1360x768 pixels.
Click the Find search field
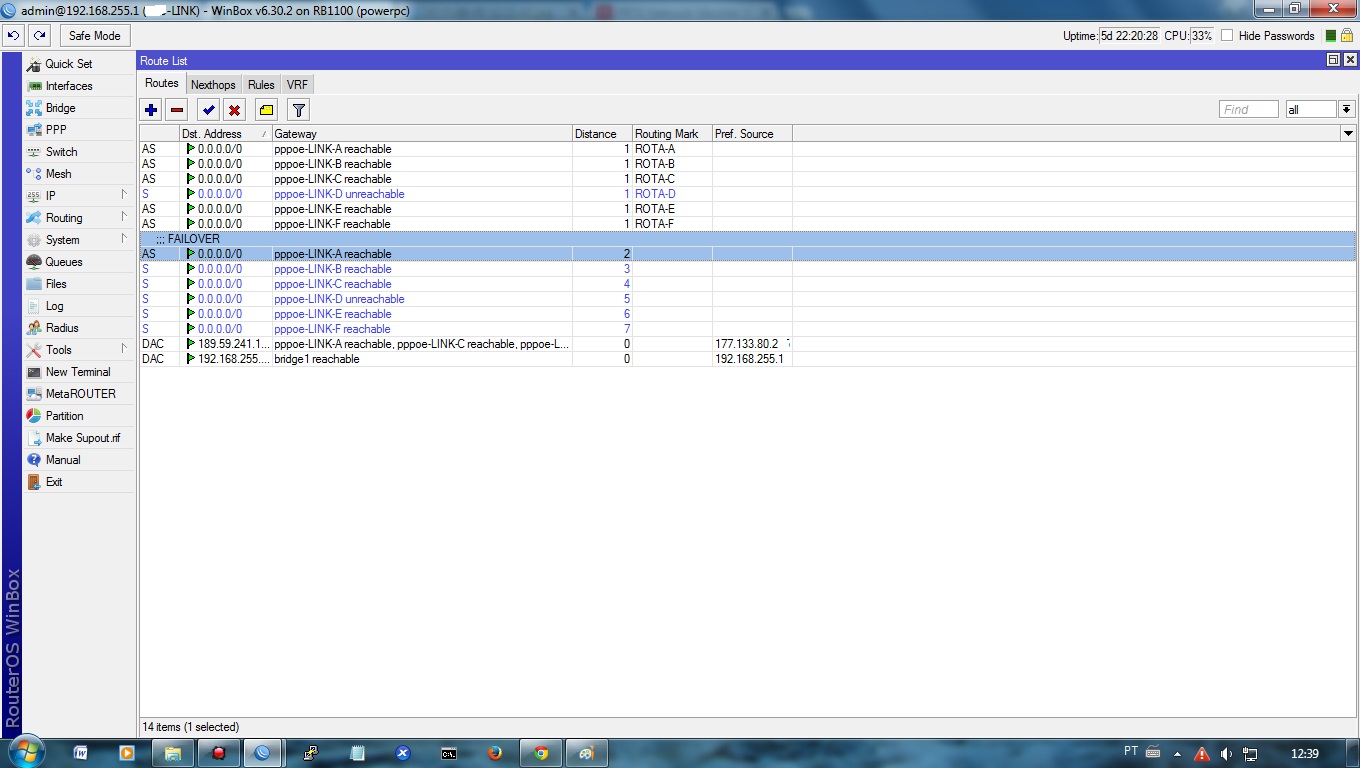tap(1249, 109)
